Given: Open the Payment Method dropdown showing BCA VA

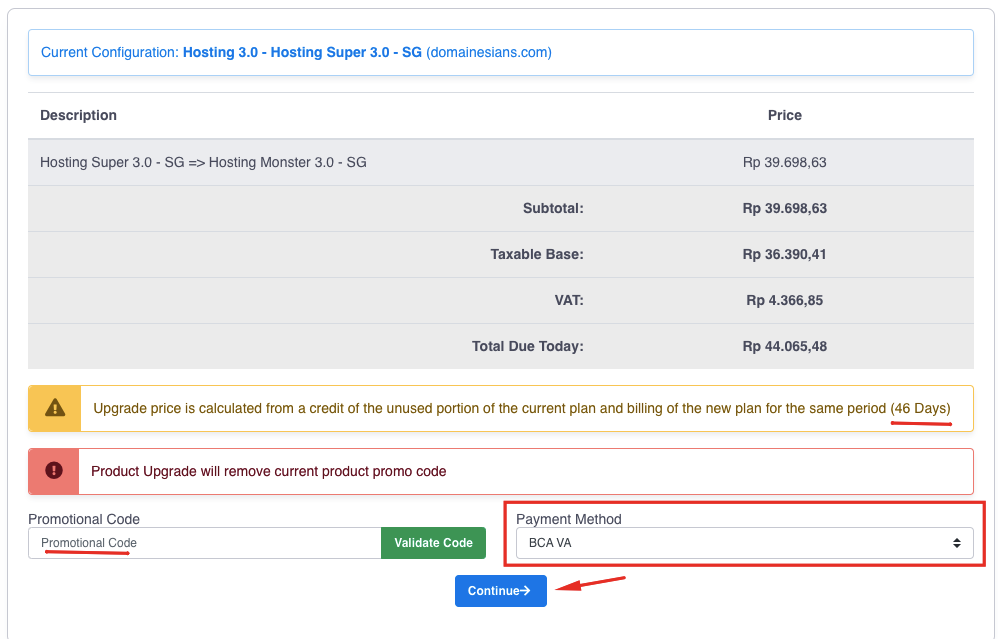Looking at the screenshot, I should [745, 542].
